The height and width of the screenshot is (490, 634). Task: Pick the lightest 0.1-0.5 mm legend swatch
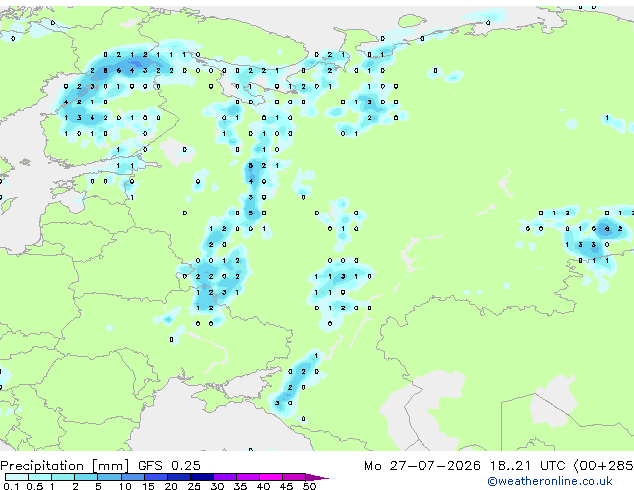coord(17,477)
